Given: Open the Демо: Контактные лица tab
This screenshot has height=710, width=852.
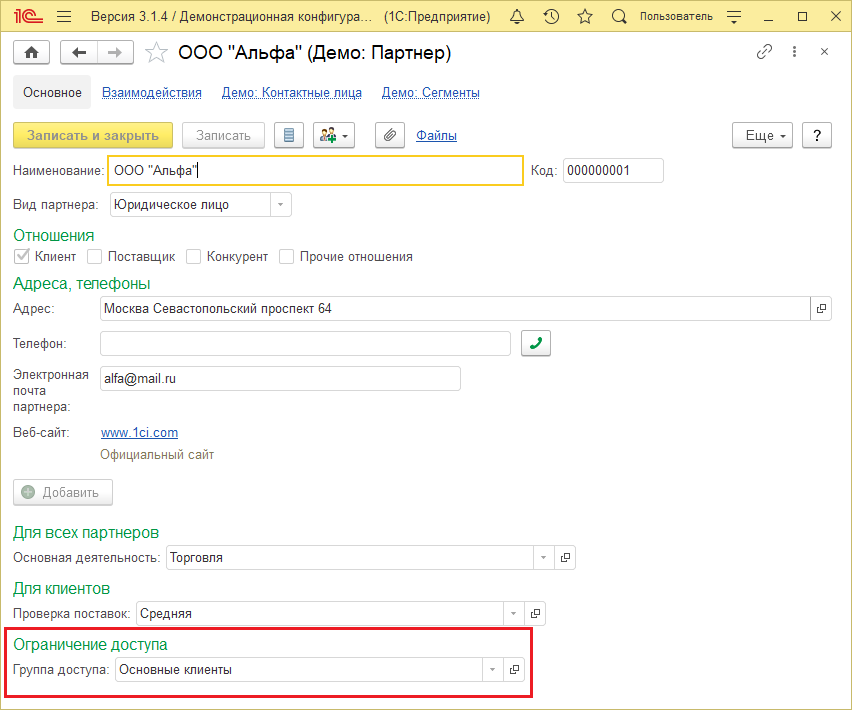Looking at the screenshot, I should pos(292,93).
